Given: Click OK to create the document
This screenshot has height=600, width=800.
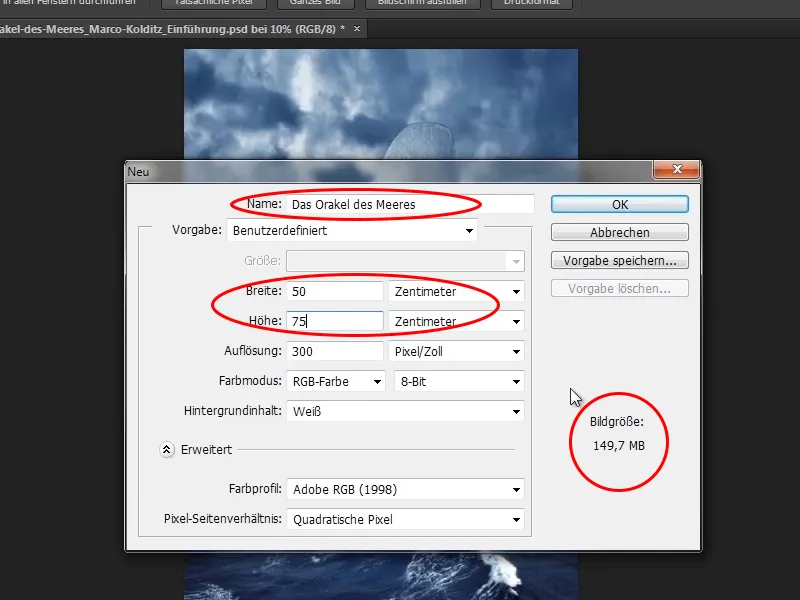Looking at the screenshot, I should click(x=619, y=205).
